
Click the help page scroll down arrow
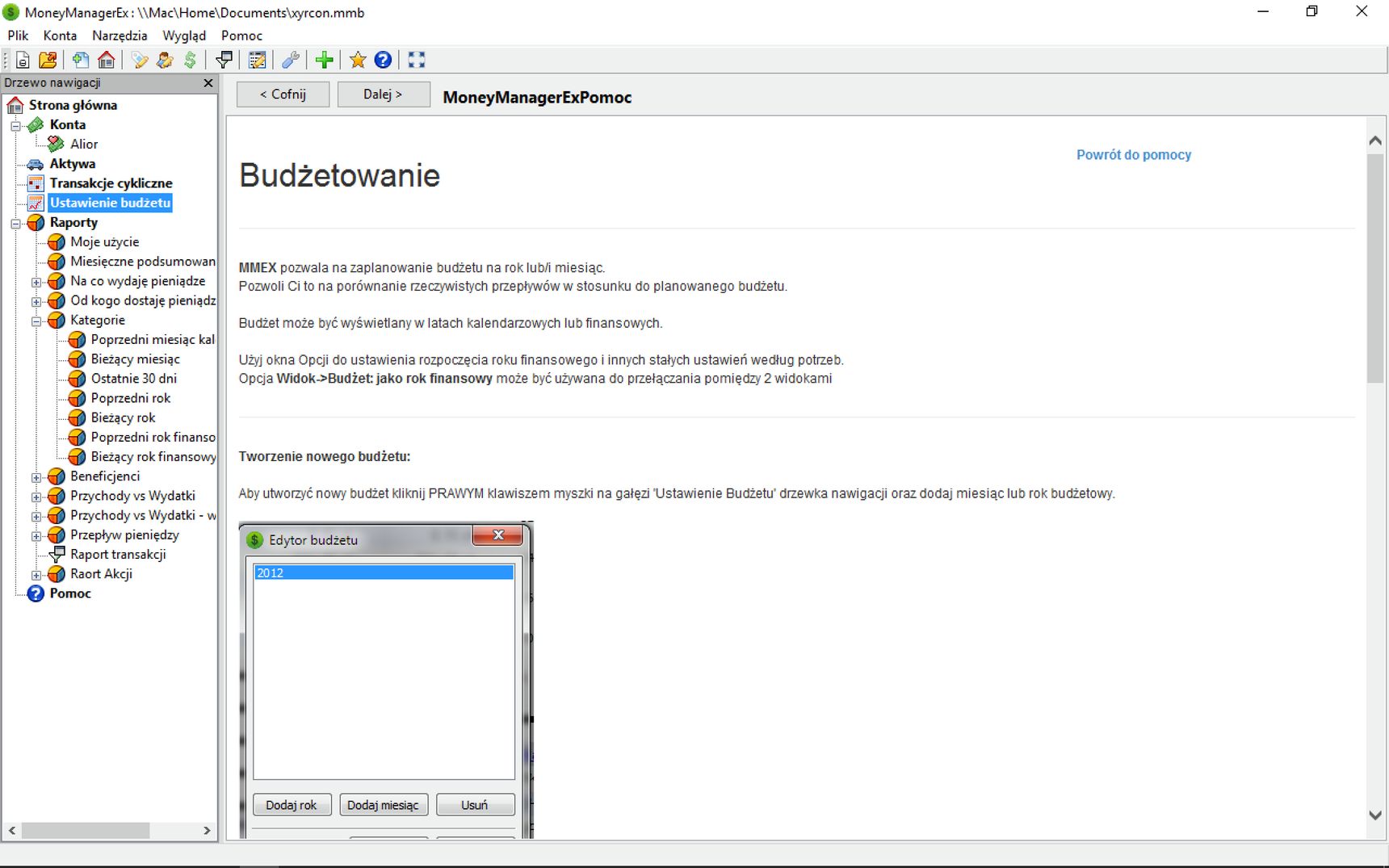1375,816
